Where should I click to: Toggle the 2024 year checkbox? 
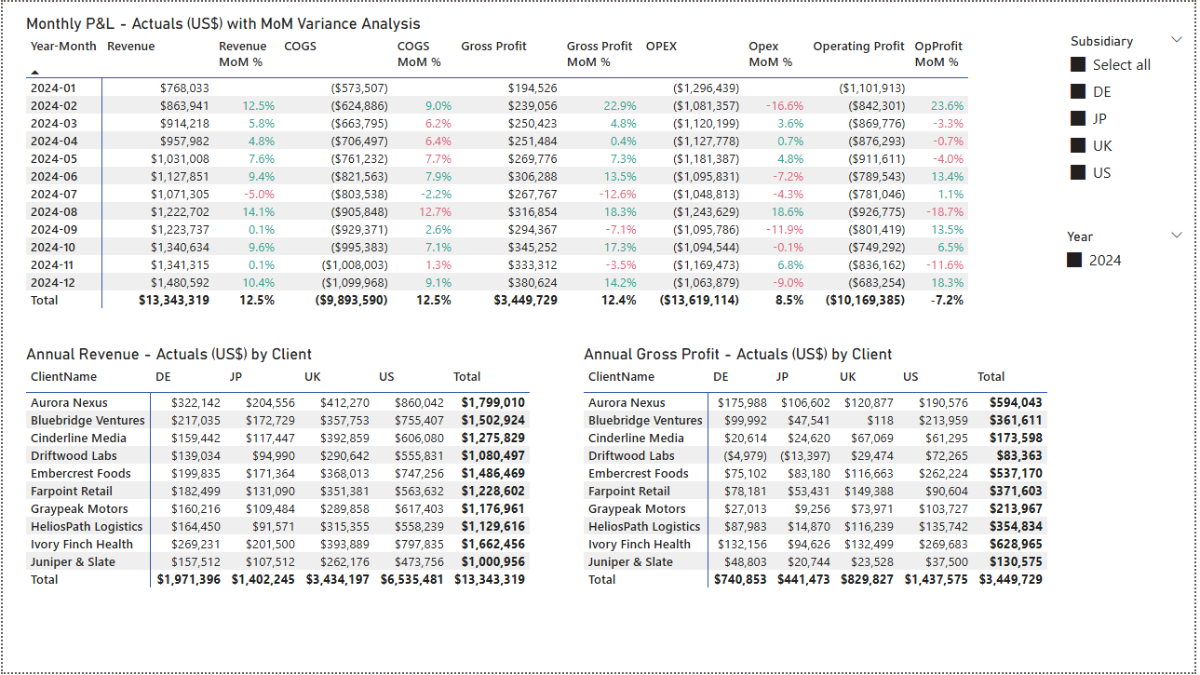[1076, 260]
